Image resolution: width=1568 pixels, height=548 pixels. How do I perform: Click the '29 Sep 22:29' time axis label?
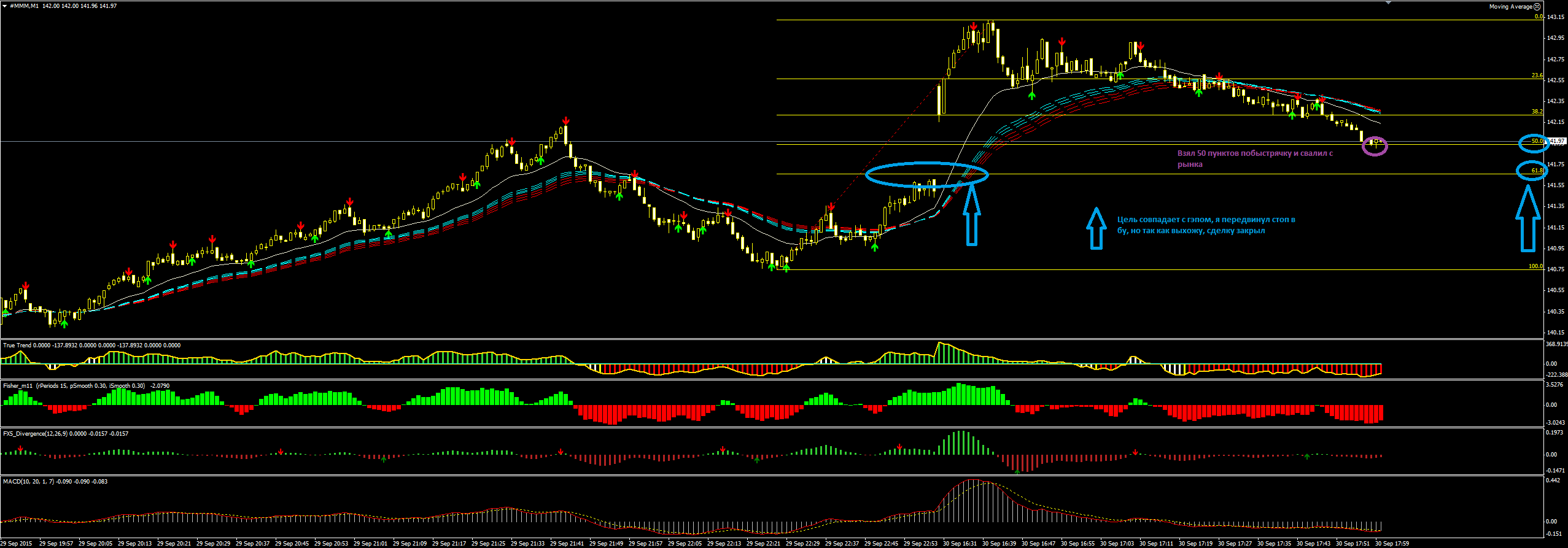tap(803, 544)
